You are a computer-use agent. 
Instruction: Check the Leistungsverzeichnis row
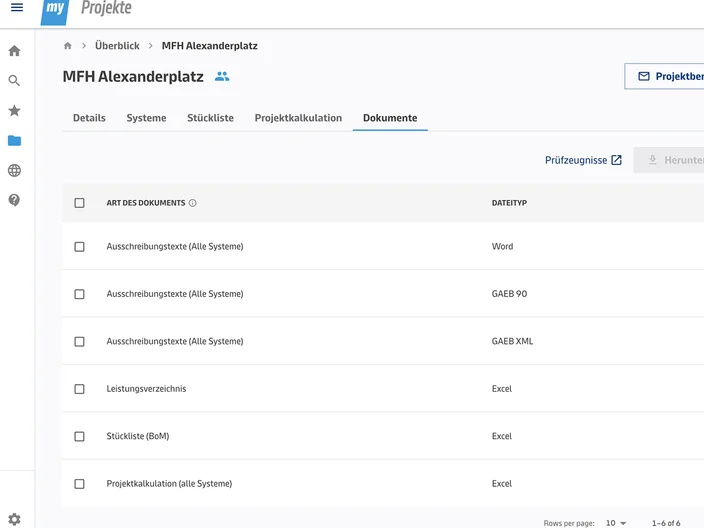tap(79, 389)
